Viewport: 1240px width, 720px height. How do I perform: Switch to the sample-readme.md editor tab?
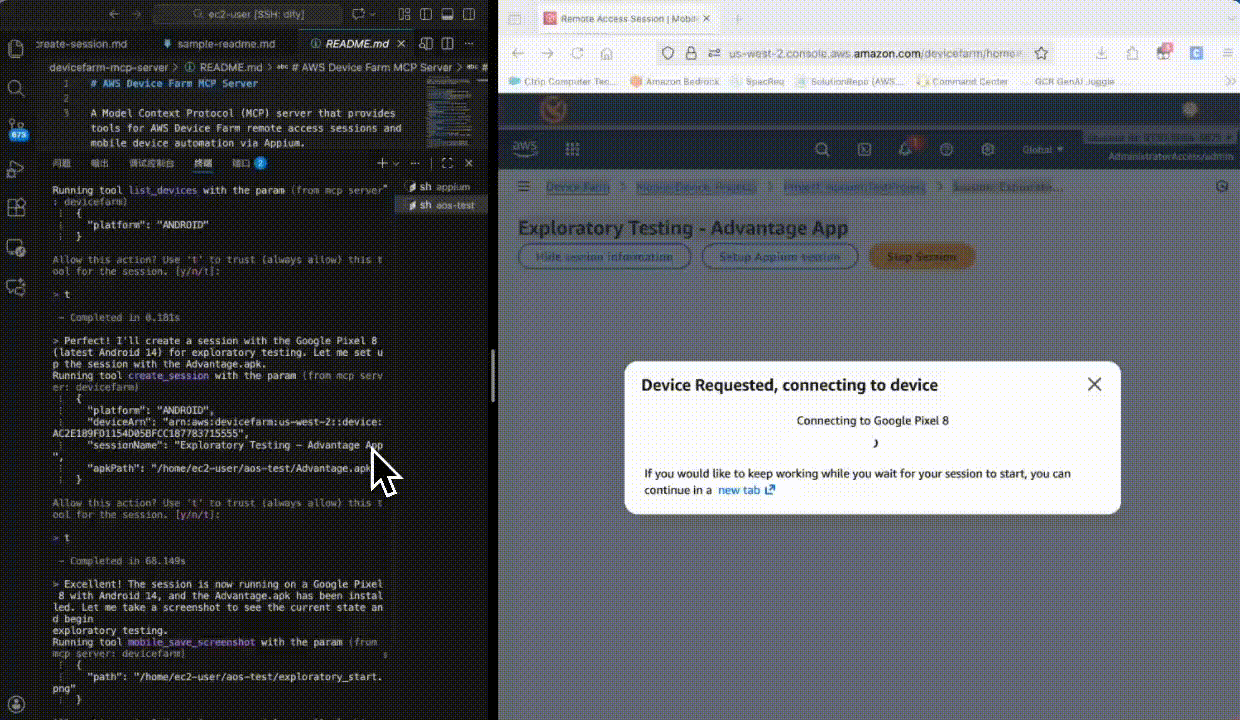tap(220, 44)
